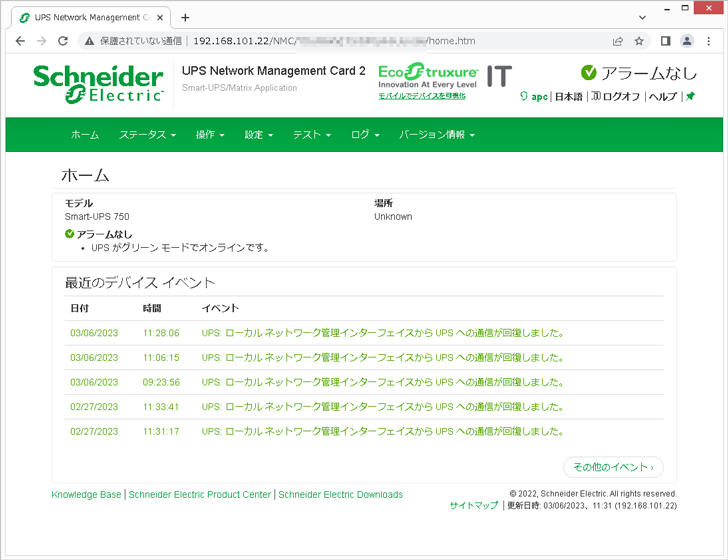Go back with the browser back arrow
728x560 pixels.
tap(20, 41)
